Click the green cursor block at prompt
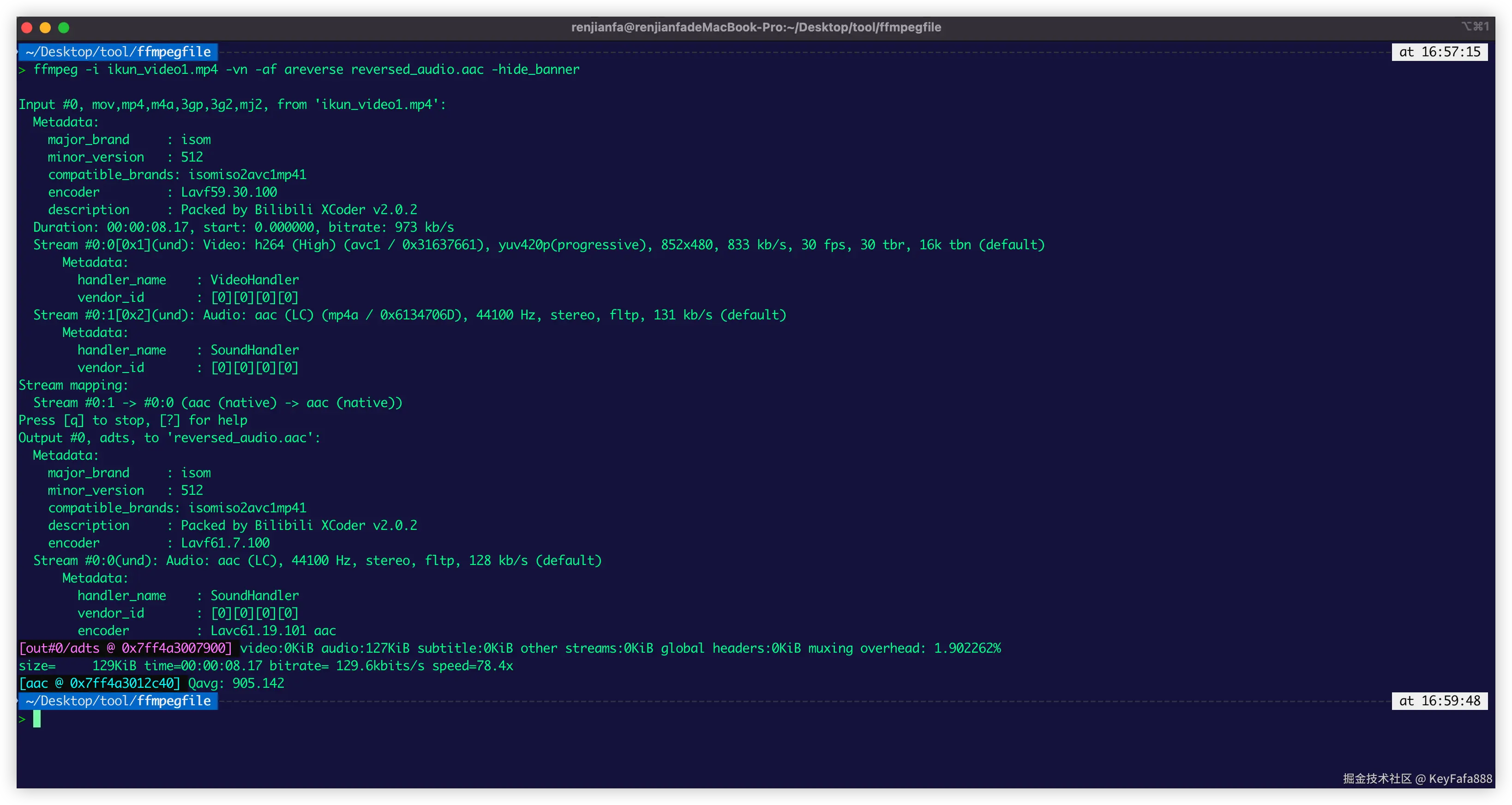1512x805 pixels. pos(37,719)
